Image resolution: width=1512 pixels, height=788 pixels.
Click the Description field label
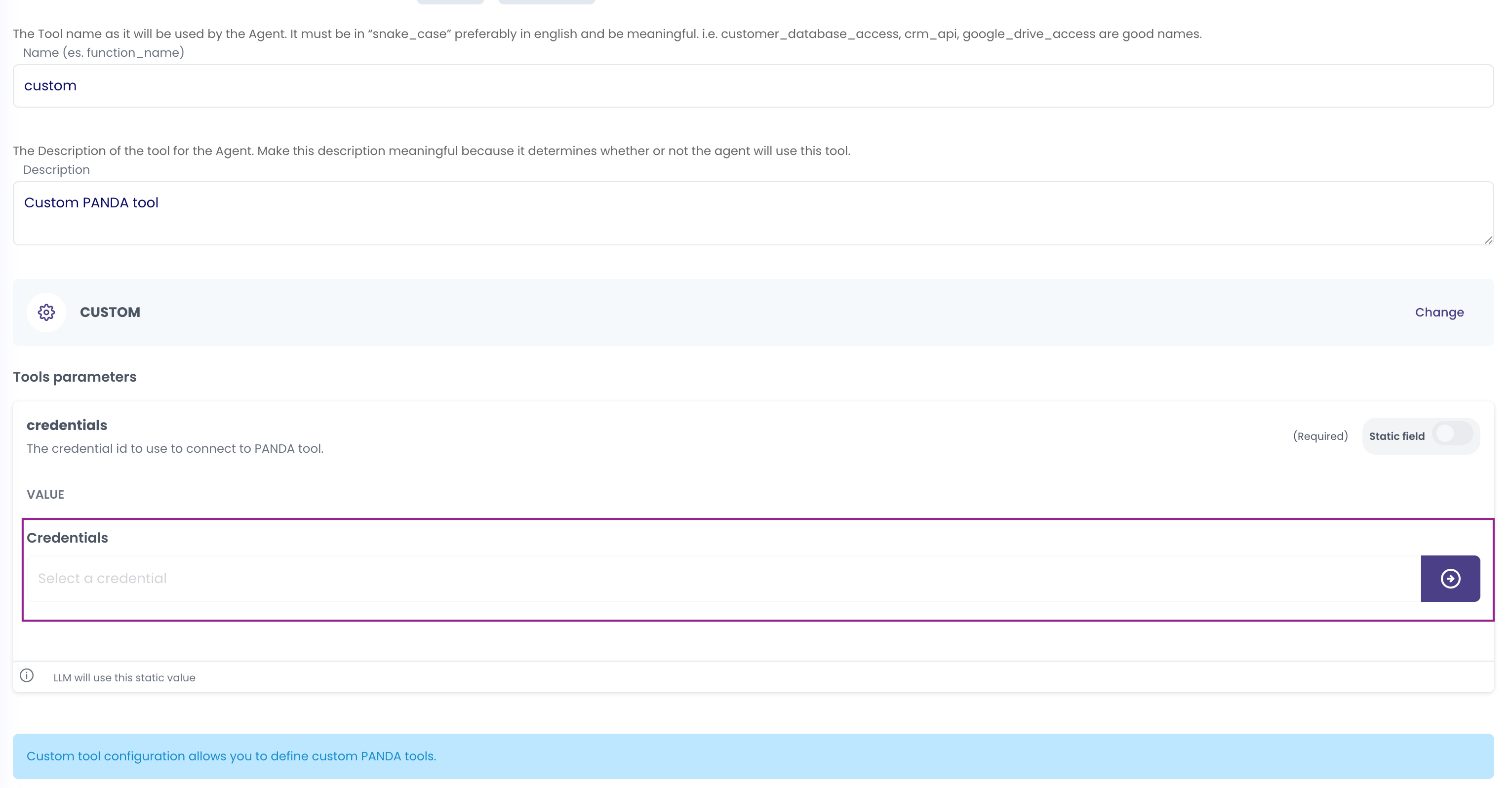[x=56, y=169]
